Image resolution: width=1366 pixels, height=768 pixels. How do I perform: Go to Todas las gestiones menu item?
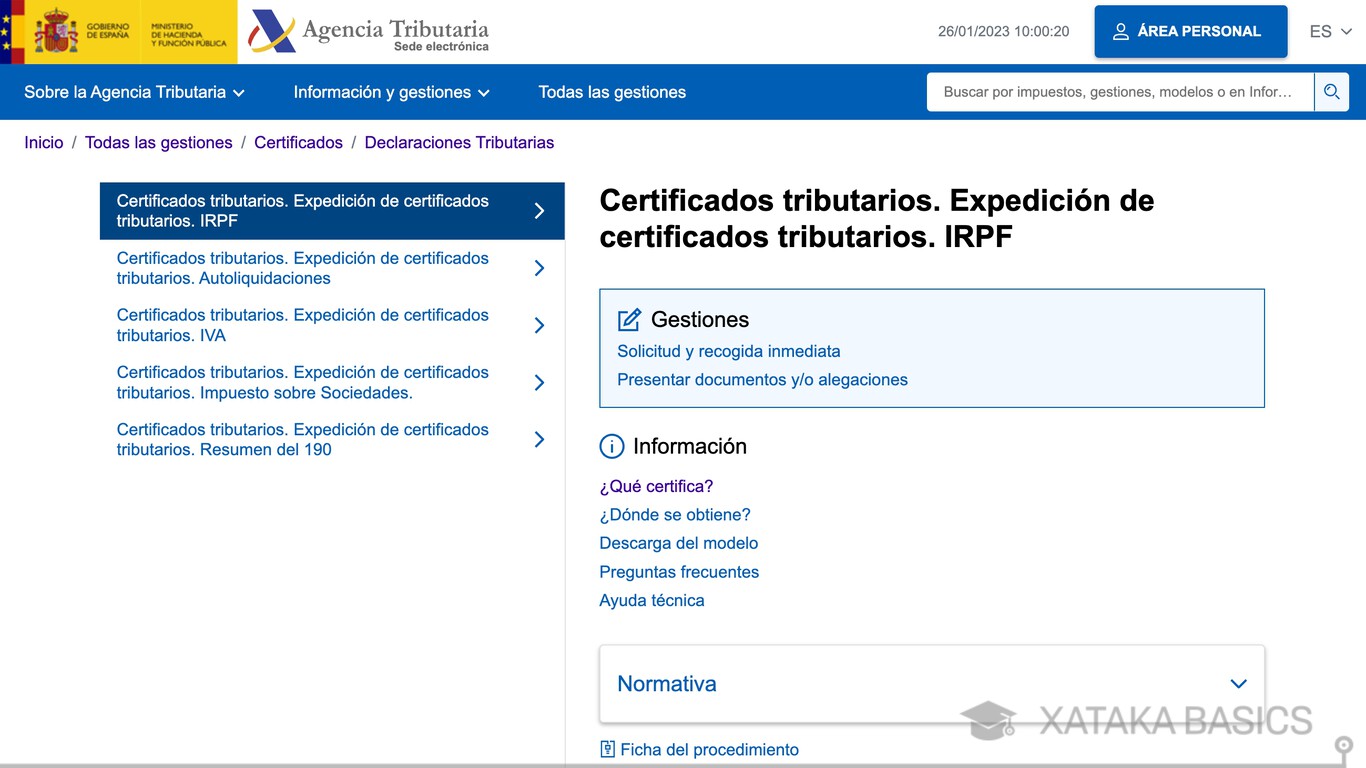pos(612,92)
